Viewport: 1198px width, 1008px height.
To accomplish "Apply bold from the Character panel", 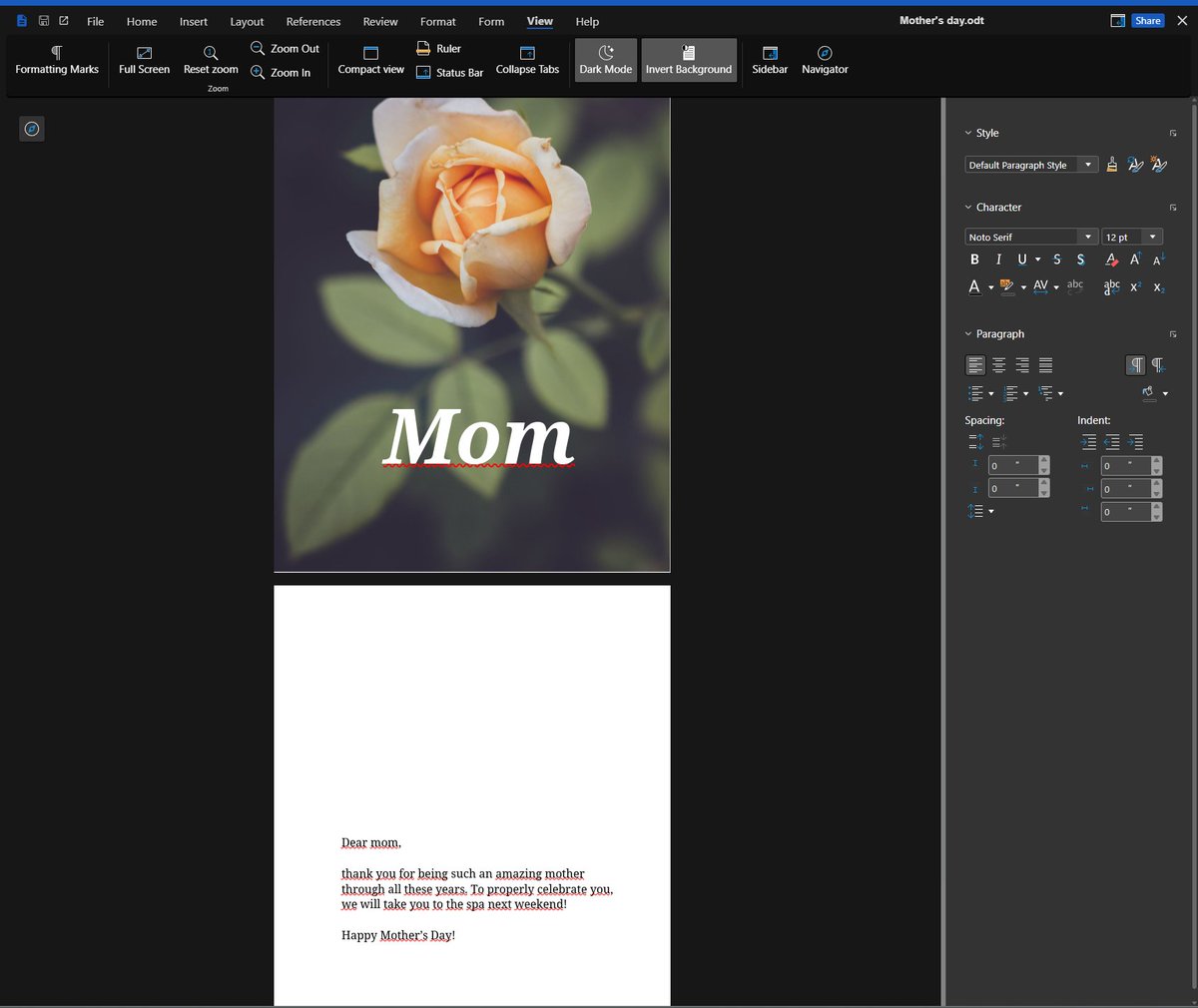I will pyautogui.click(x=974, y=259).
